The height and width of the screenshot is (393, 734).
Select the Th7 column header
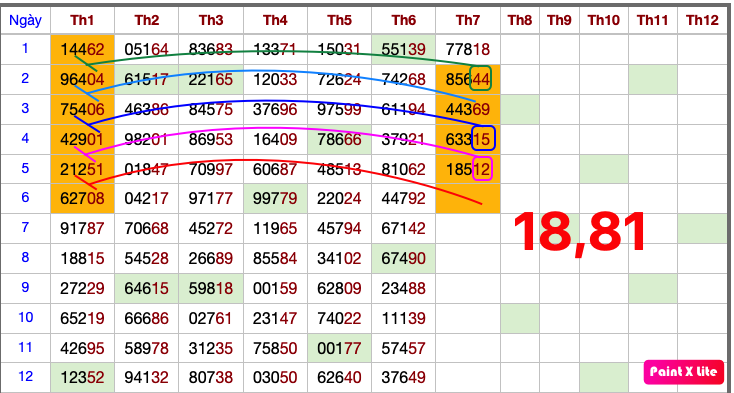(x=468, y=20)
